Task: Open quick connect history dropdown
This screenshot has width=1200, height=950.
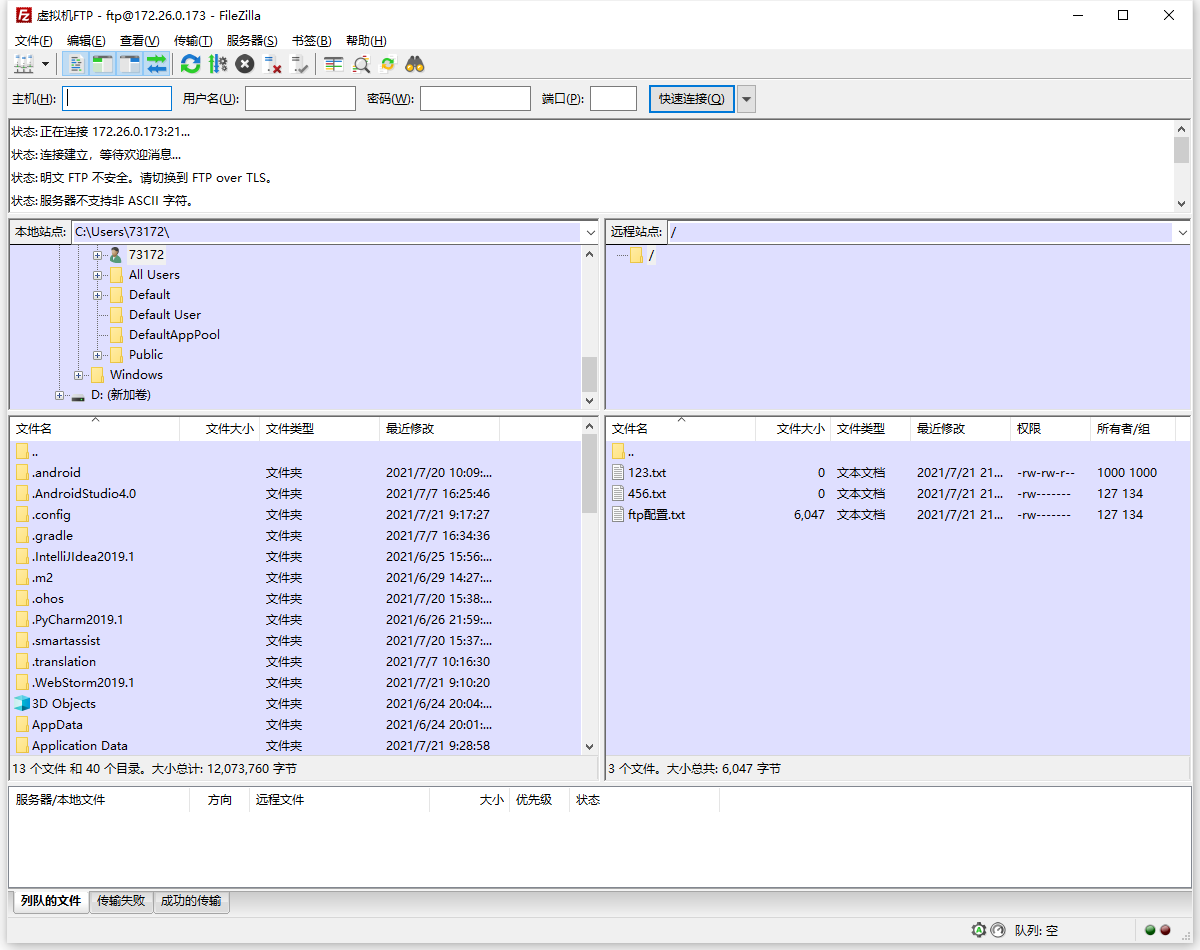Action: pyautogui.click(x=746, y=98)
